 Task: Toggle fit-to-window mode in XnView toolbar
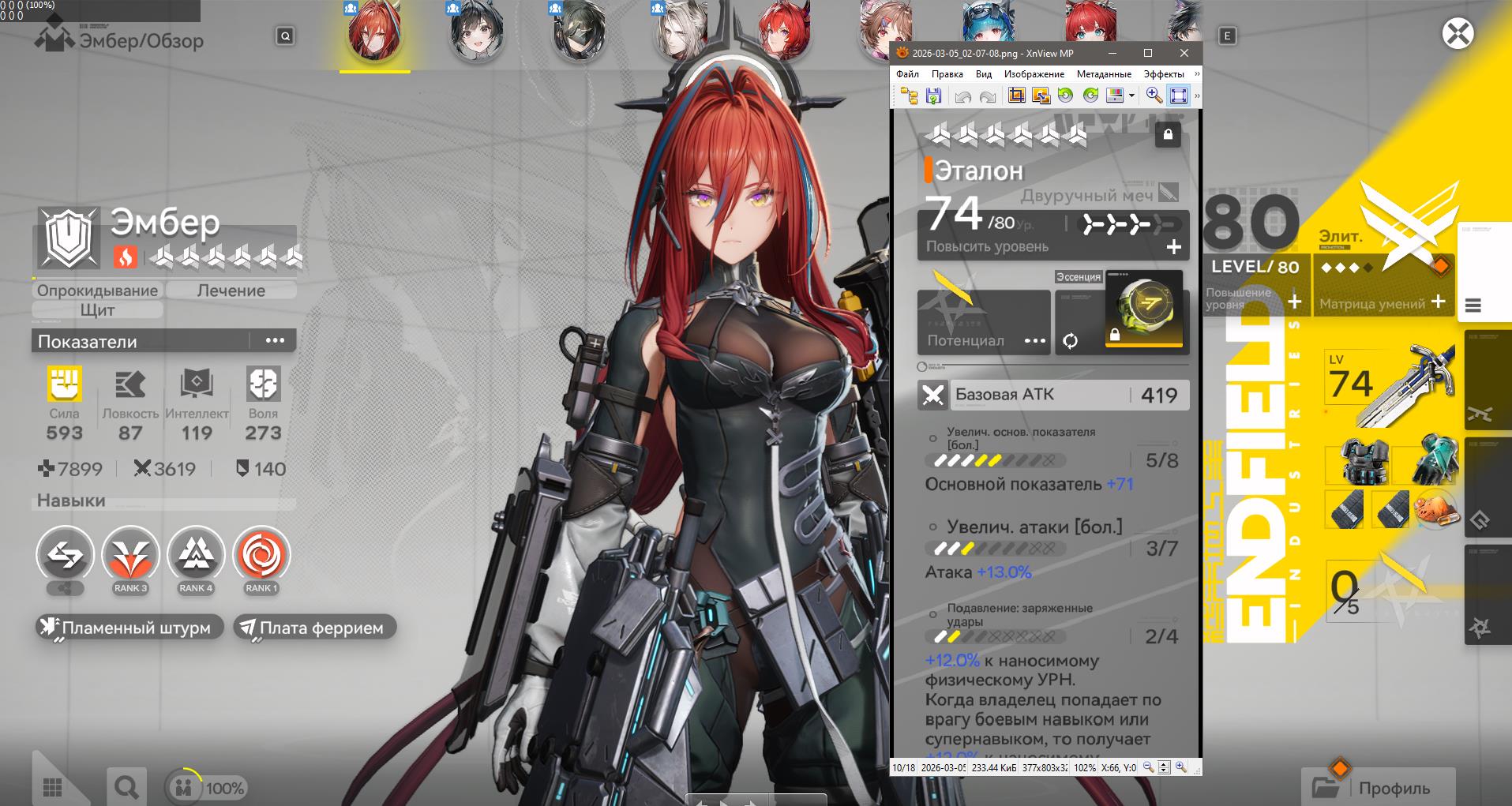pos(1178,96)
